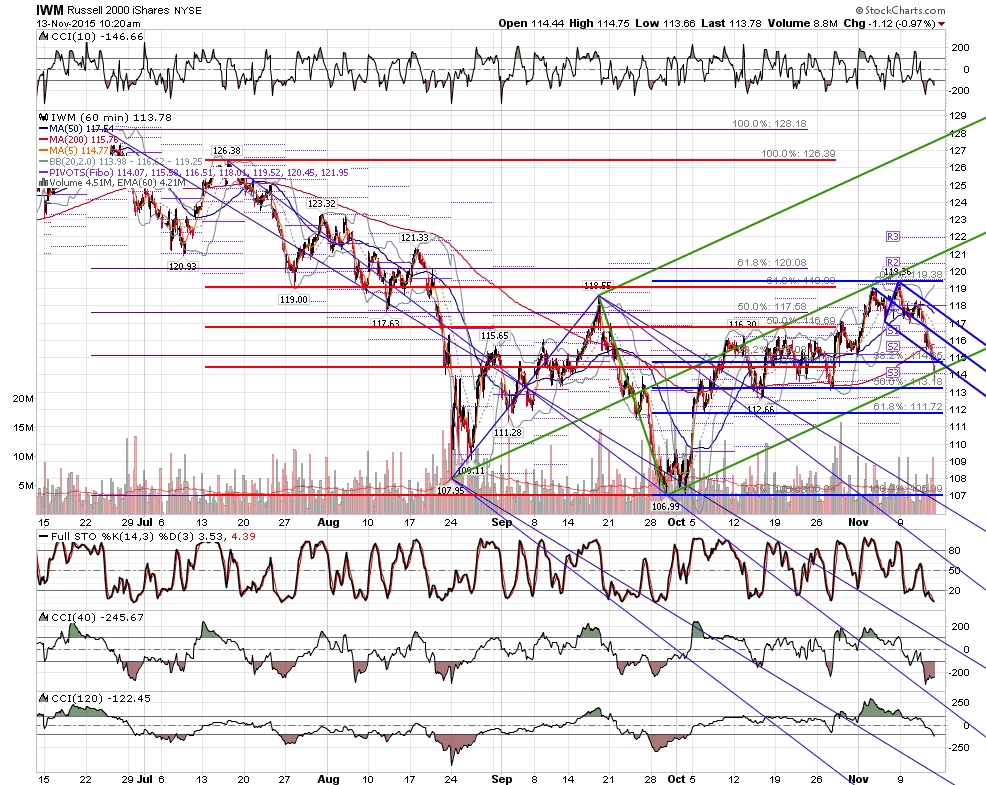Click the 121.33 price annotation
Viewport: 986px width, 785px height.
(x=414, y=238)
